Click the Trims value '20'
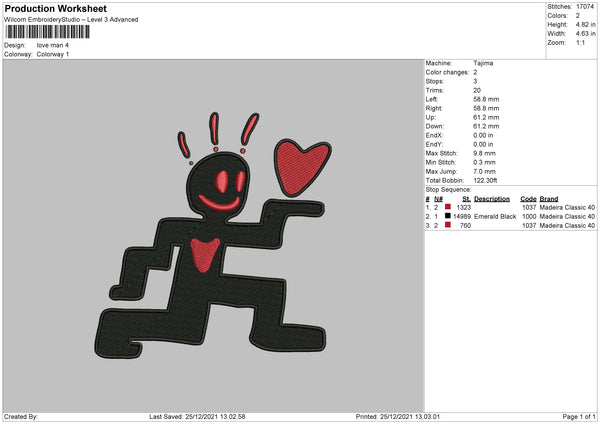Image resolution: width=600 pixels, height=424 pixels. (x=477, y=90)
